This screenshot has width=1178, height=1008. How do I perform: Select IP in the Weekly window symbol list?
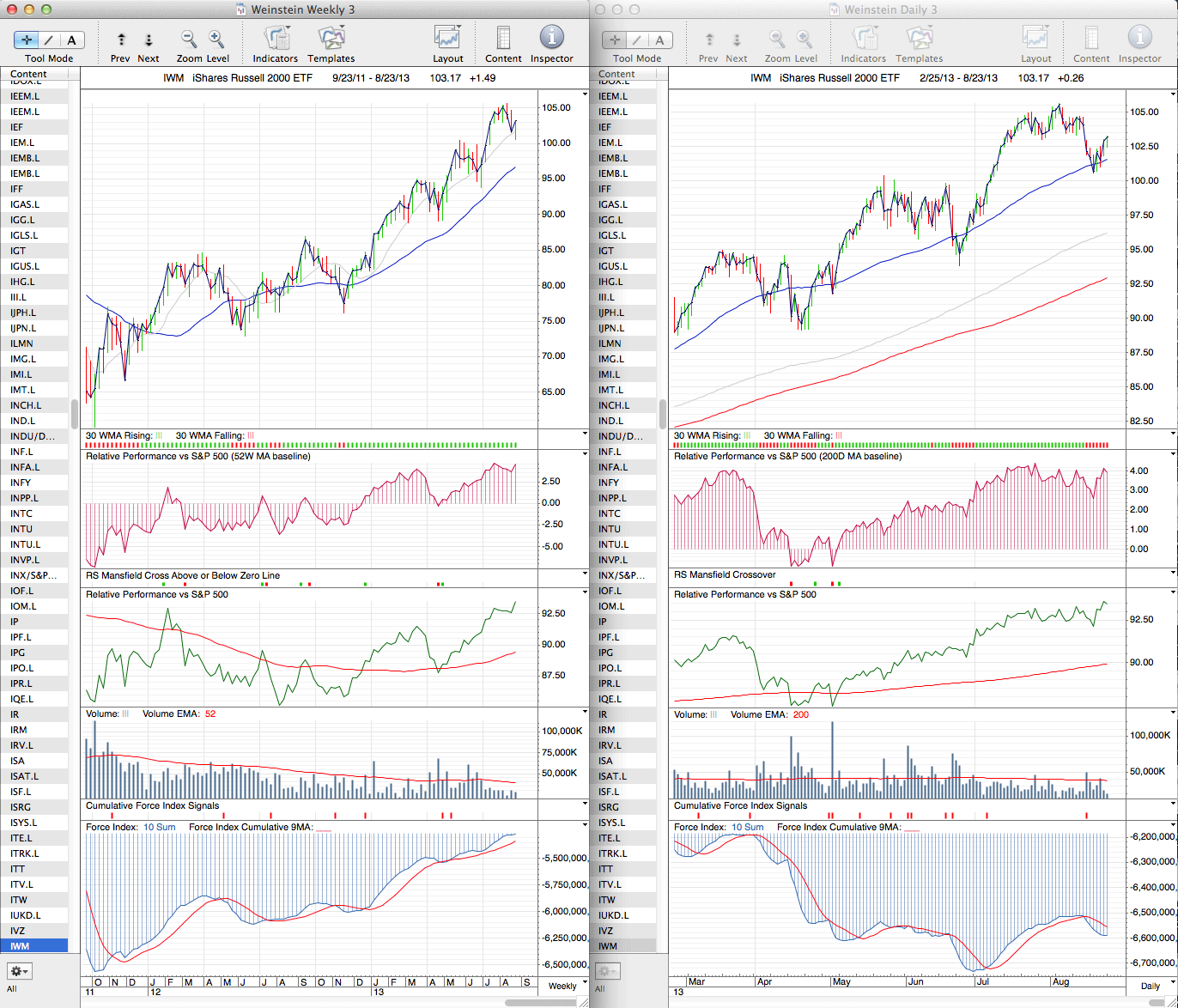tap(34, 622)
